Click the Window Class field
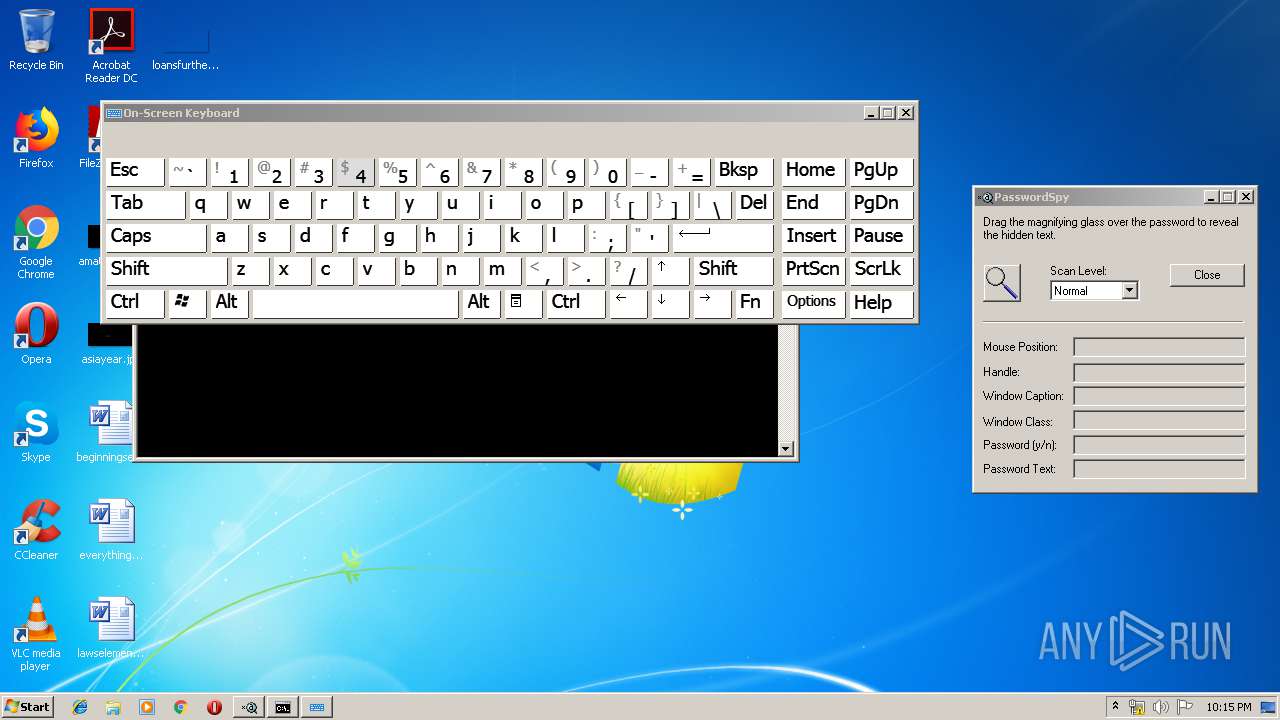Screen dimensions: 1280x720 (x=1159, y=421)
